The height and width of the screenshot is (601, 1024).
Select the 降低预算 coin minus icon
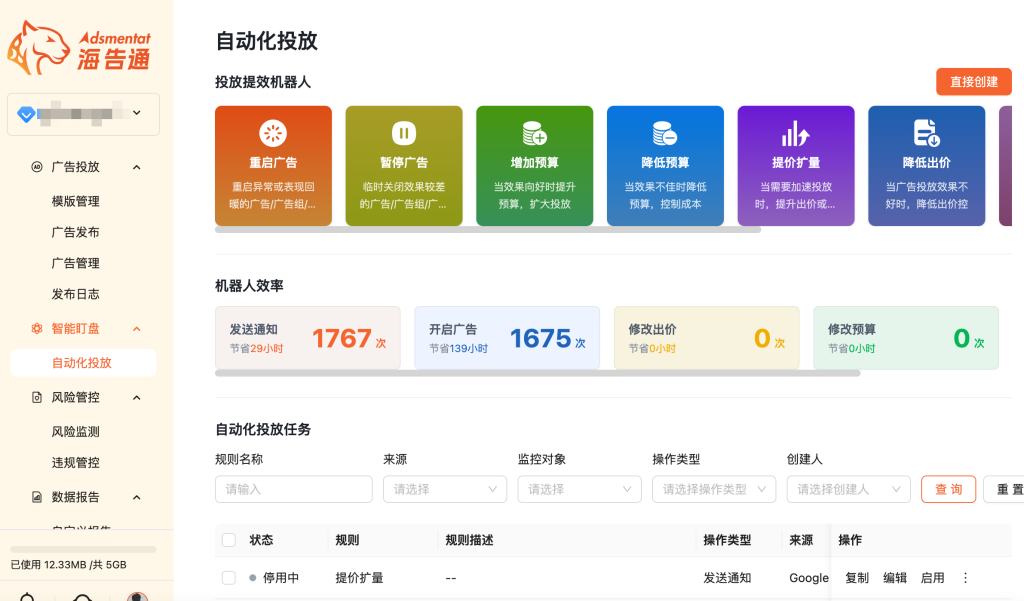[665, 133]
